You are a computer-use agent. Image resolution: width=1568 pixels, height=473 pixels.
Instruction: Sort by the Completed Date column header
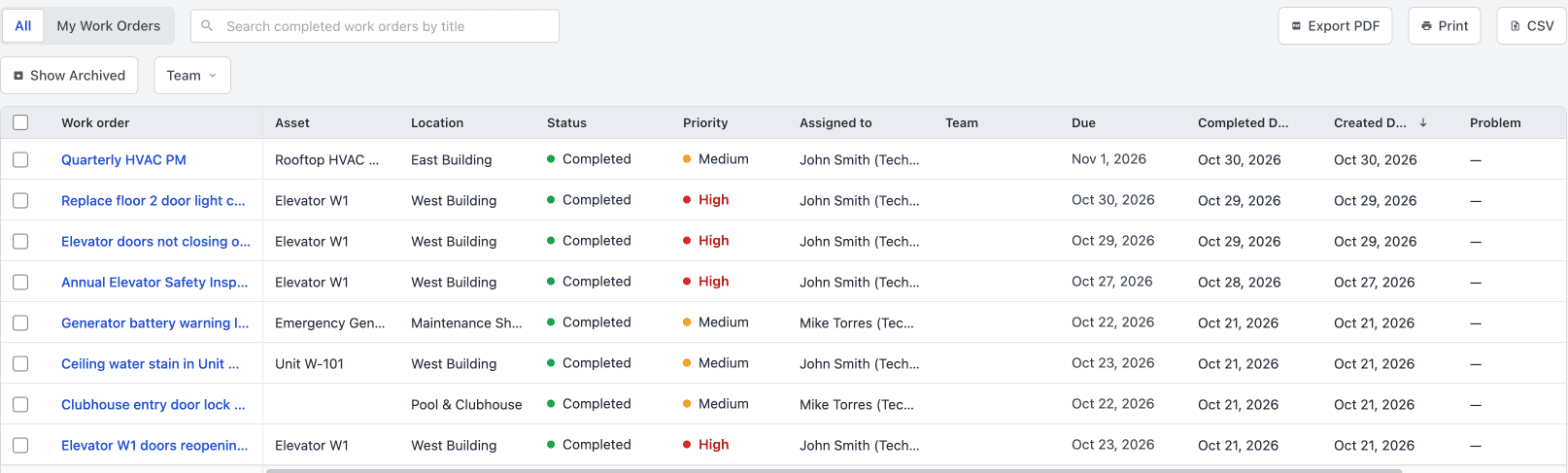1244,123
